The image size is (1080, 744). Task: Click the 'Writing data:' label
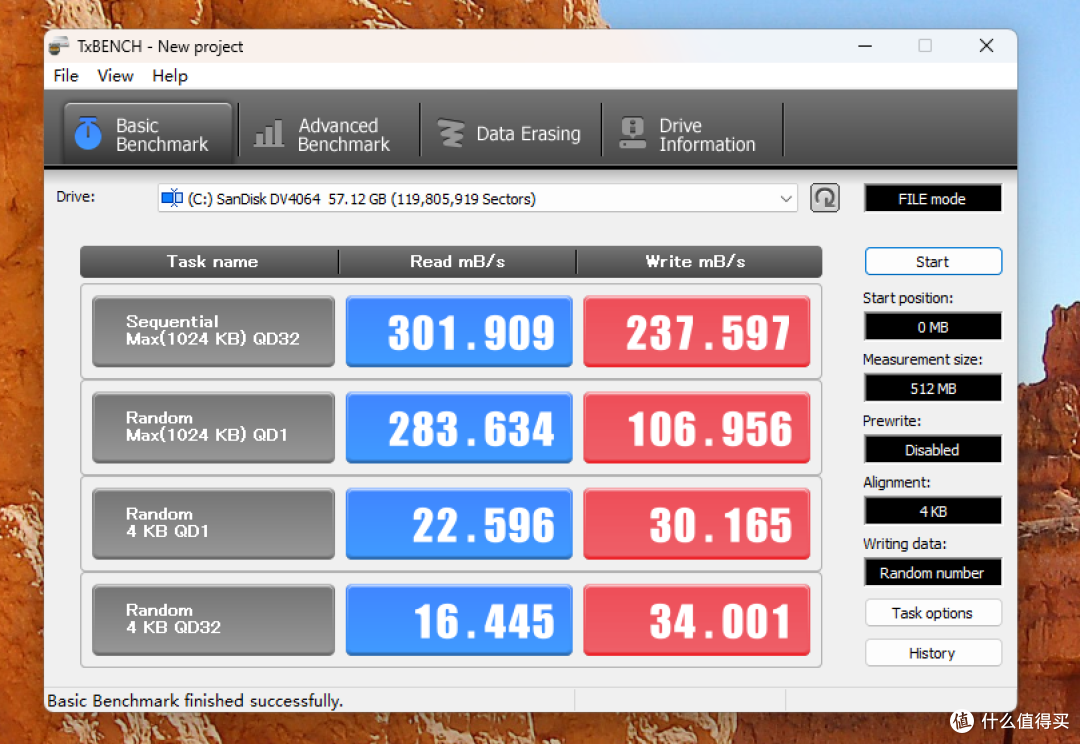pos(904,543)
